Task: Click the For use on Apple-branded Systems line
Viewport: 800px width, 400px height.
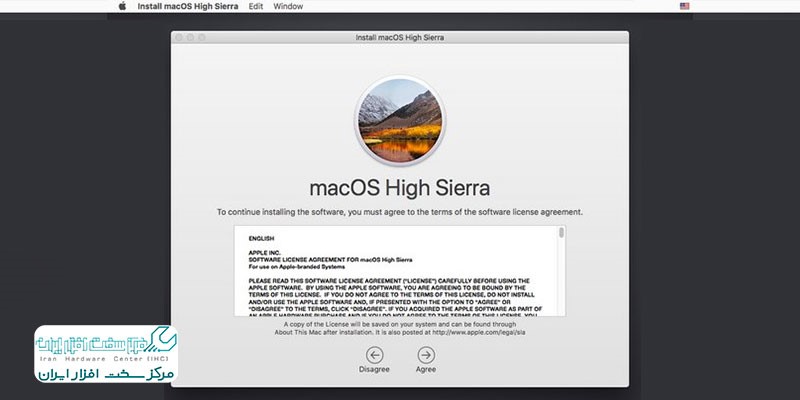Action: 296,267
